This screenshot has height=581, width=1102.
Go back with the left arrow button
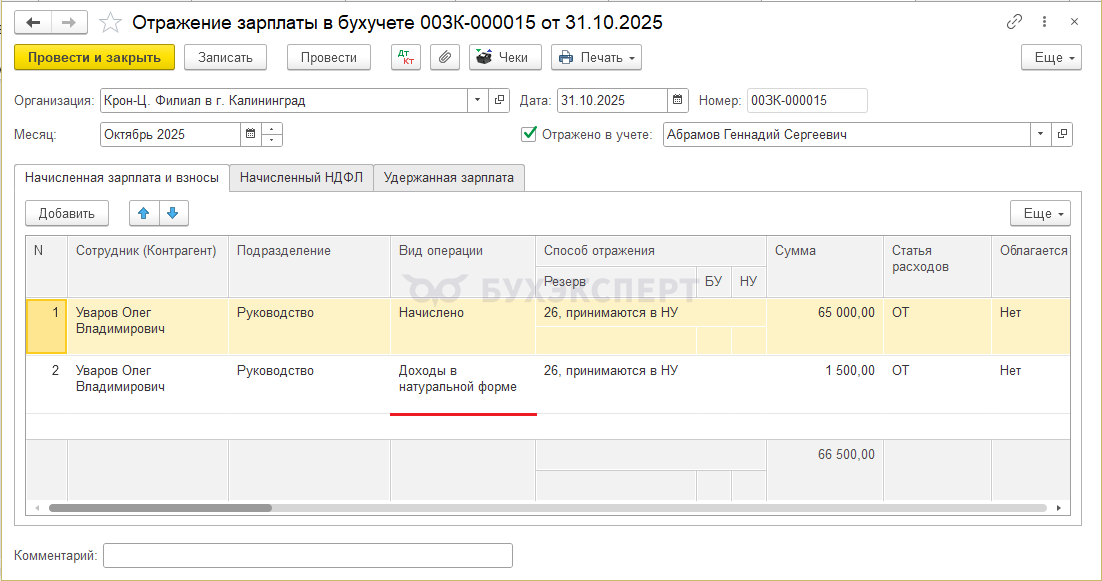(x=33, y=23)
